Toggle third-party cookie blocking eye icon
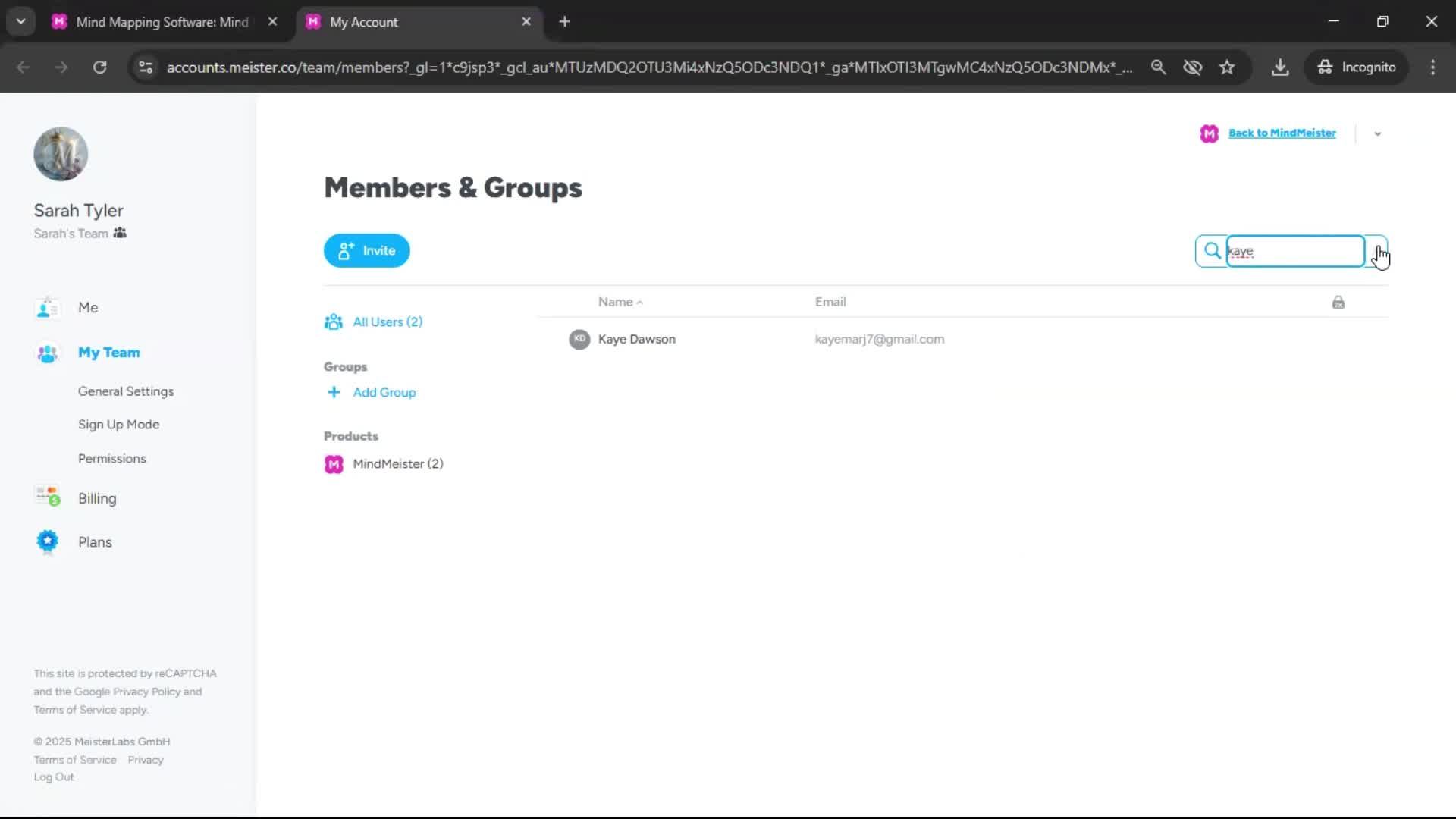1456x819 pixels. tap(1192, 67)
